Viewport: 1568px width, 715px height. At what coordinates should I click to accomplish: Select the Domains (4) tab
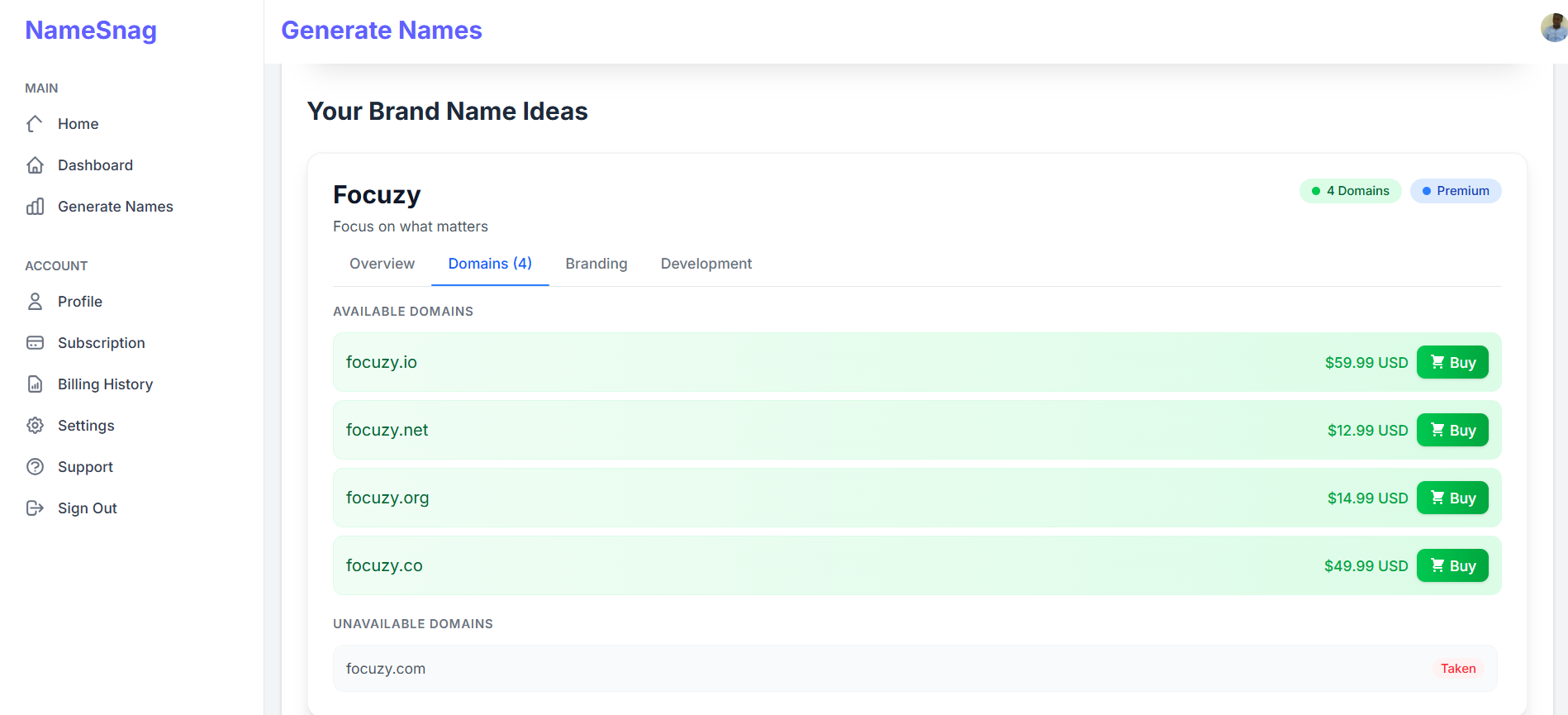(x=490, y=264)
